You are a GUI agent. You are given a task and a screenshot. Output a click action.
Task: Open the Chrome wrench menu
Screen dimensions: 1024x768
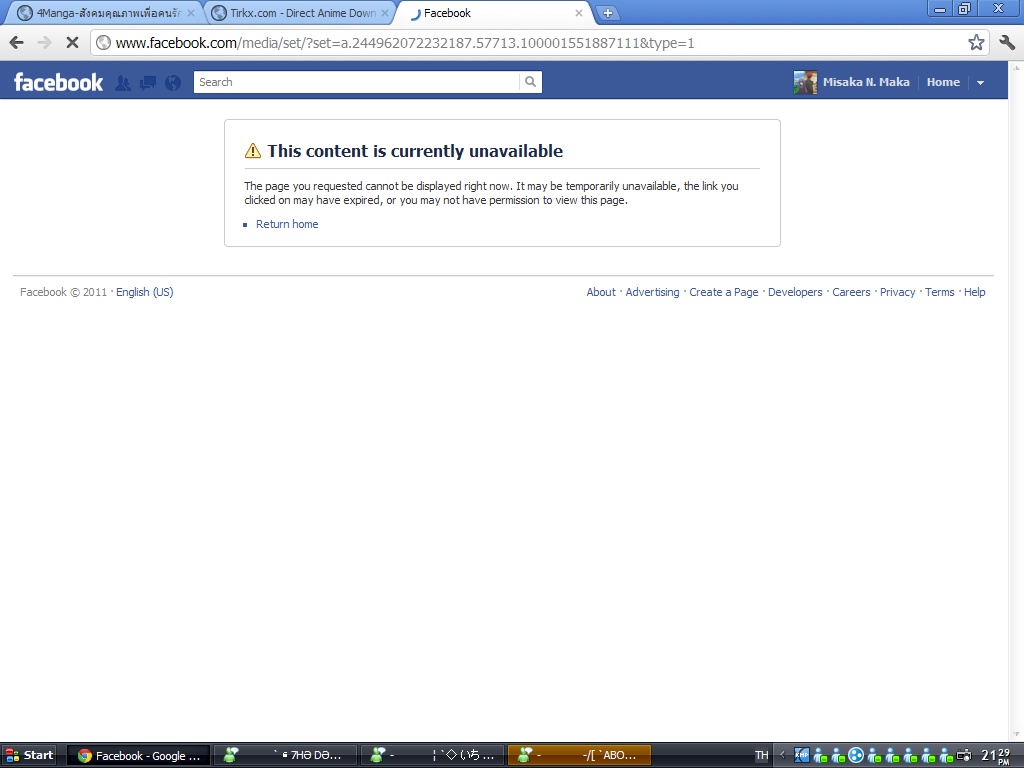pyautogui.click(x=1006, y=43)
